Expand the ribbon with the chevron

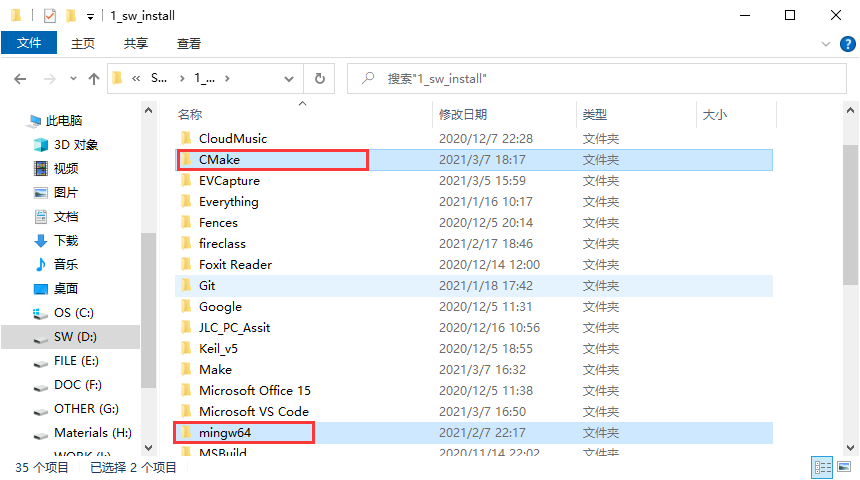pyautogui.click(x=825, y=44)
